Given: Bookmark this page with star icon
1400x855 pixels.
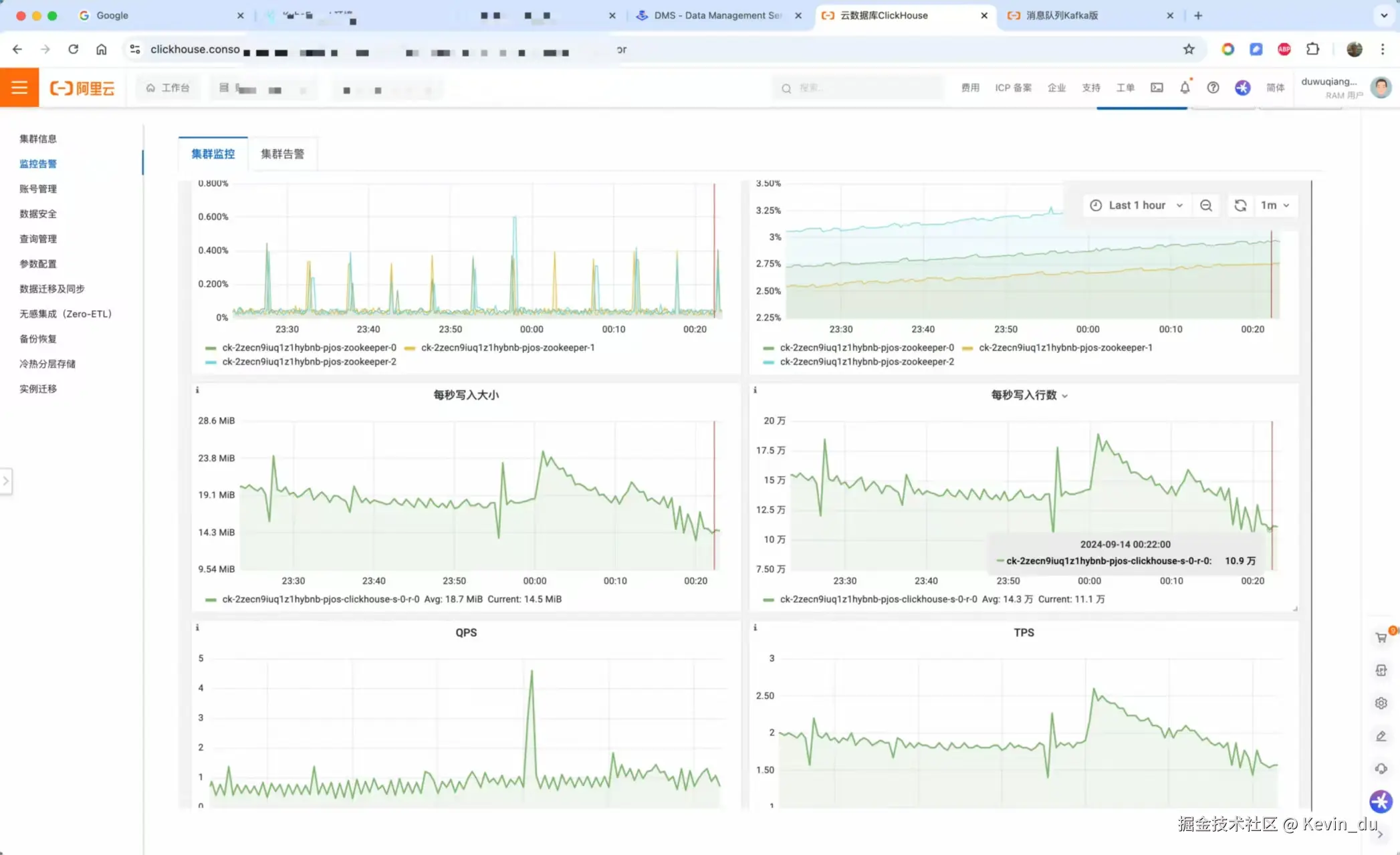Looking at the screenshot, I should tap(1189, 49).
